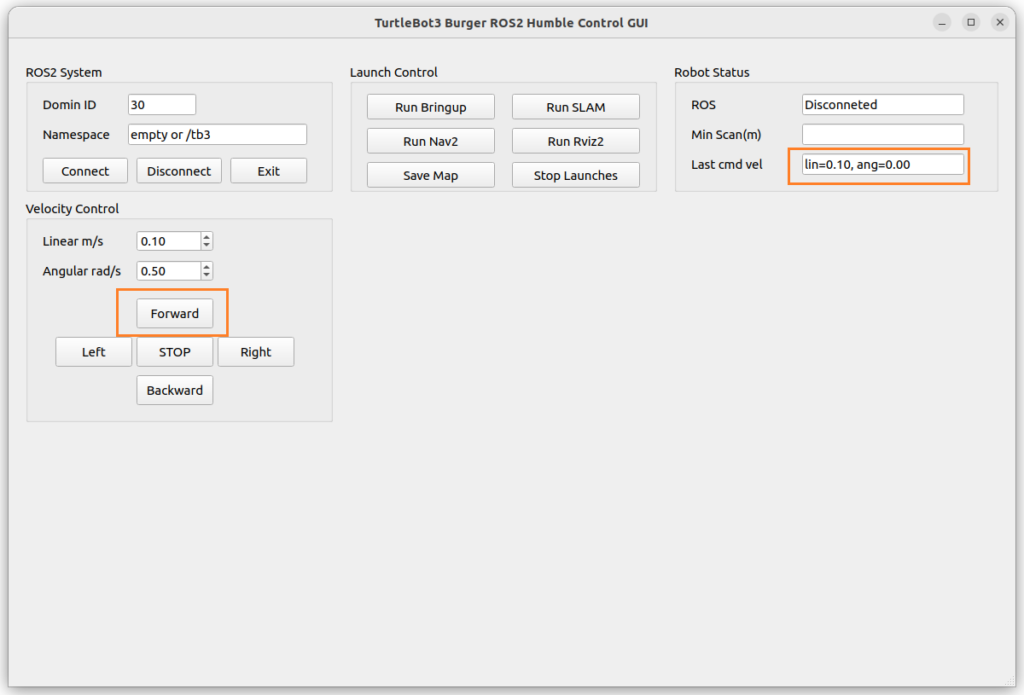The width and height of the screenshot is (1024, 695).
Task: Click the Linear m/s value box
Action: pos(168,241)
